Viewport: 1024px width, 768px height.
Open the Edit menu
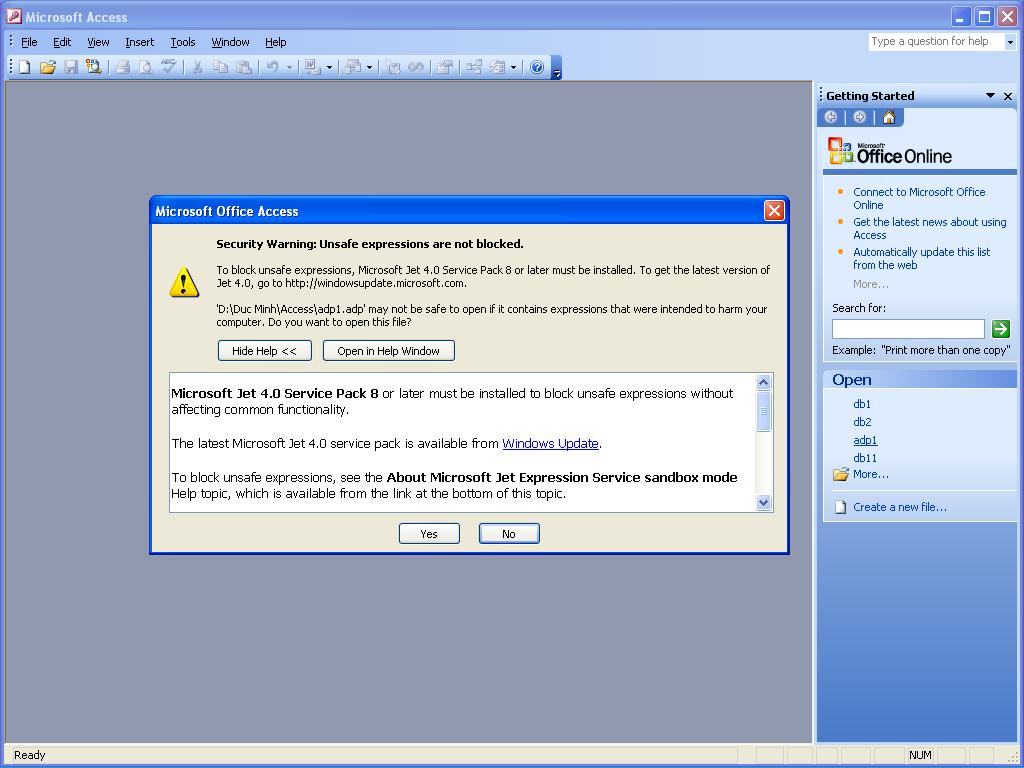point(62,42)
